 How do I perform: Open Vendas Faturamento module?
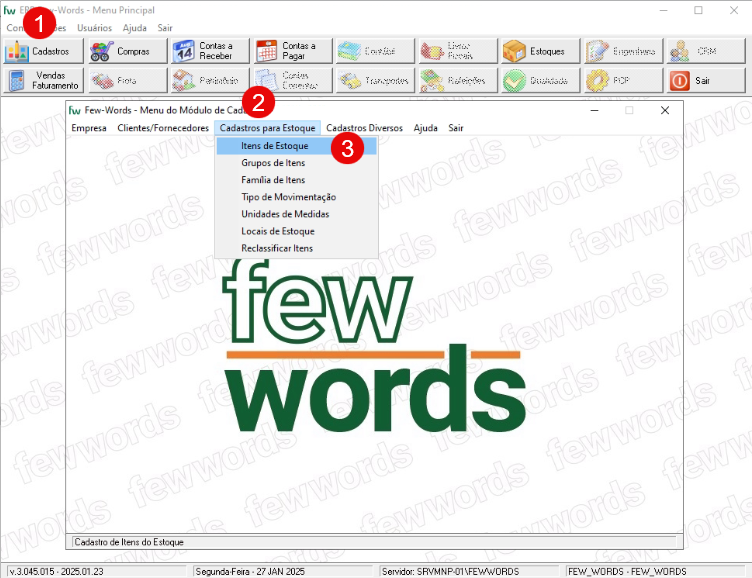click(43, 80)
